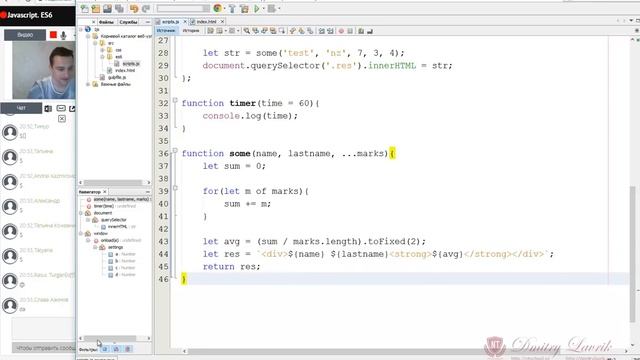Switch to the index.html editor tab

pos(207,22)
